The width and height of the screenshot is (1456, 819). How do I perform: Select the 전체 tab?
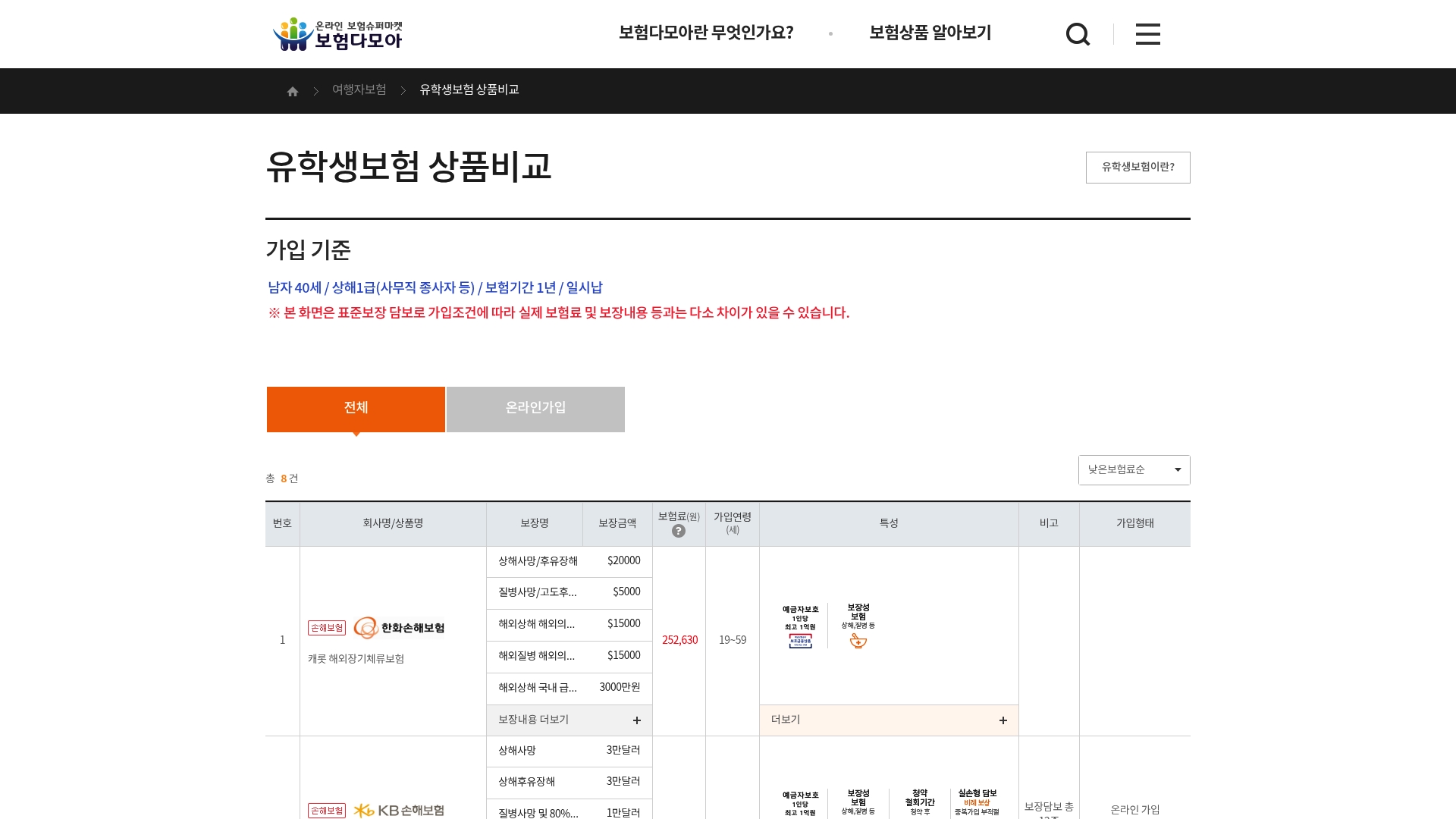(x=355, y=409)
